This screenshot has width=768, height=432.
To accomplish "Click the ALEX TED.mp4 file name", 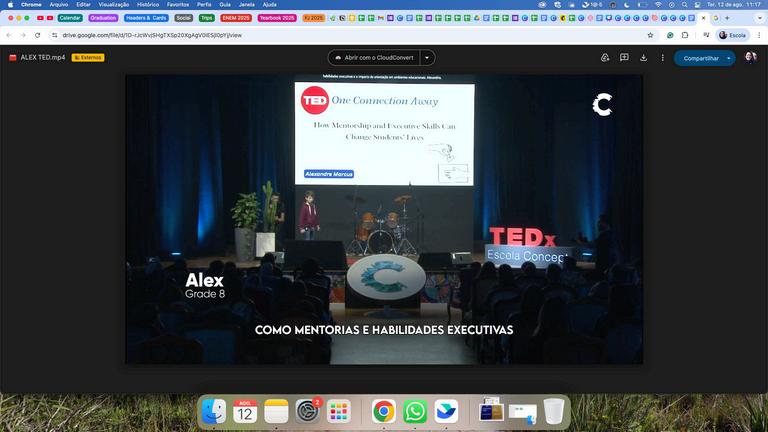I will [x=43, y=57].
